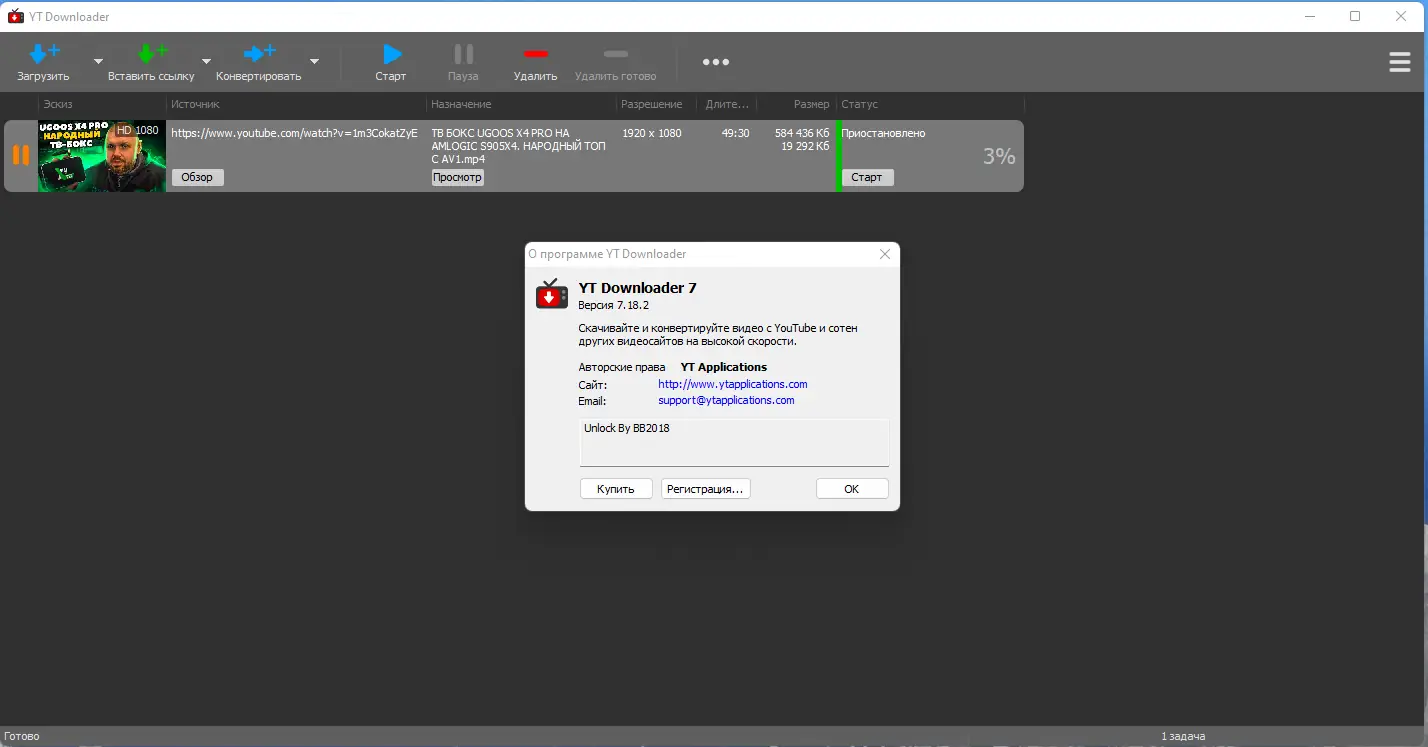Open the three-dots more options toolbar icon
This screenshot has height=747, width=1428.
716,62
